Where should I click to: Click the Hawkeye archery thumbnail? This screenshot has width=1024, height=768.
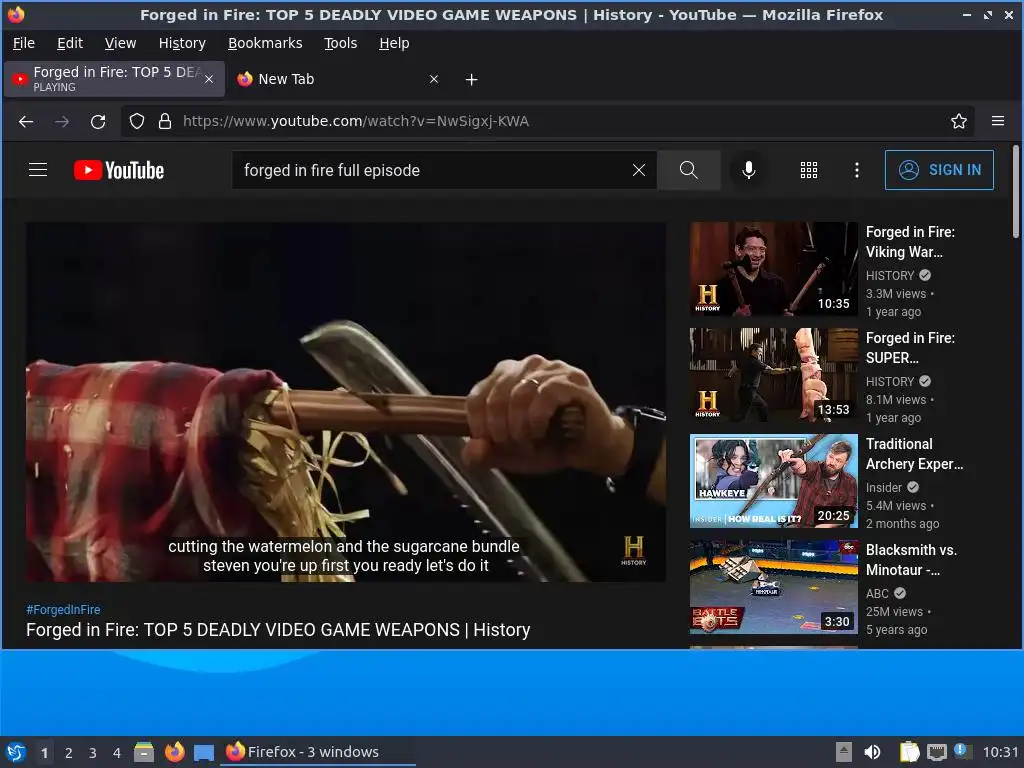pyautogui.click(x=773, y=481)
